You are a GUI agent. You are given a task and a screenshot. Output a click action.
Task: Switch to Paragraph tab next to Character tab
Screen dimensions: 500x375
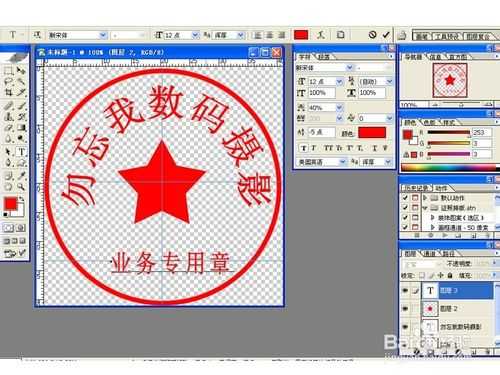pos(324,57)
